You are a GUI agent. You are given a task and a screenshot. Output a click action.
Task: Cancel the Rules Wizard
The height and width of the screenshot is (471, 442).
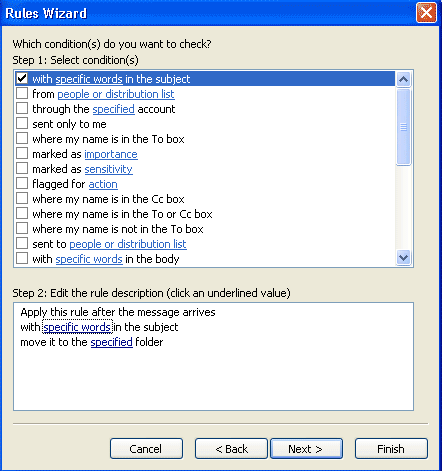pyautogui.click(x=146, y=449)
